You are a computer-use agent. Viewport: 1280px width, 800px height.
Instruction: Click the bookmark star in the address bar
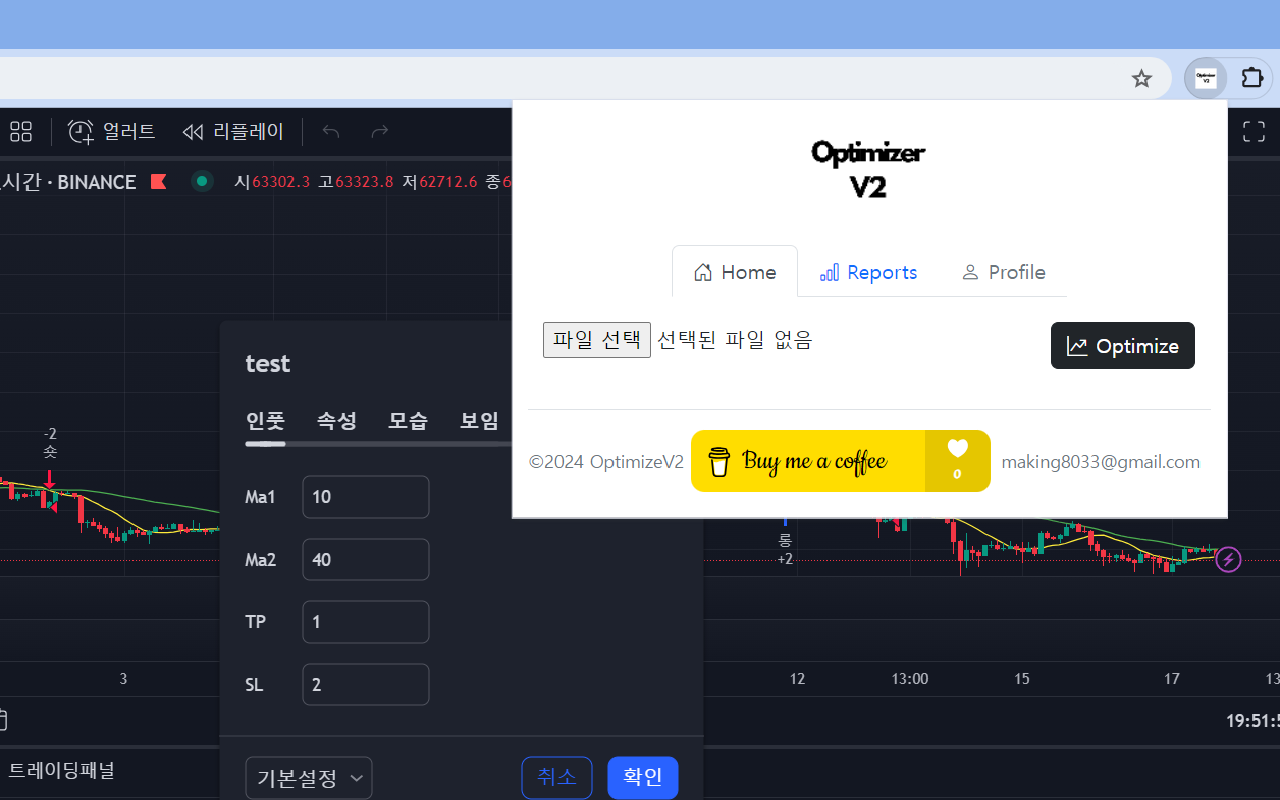click(x=1141, y=78)
